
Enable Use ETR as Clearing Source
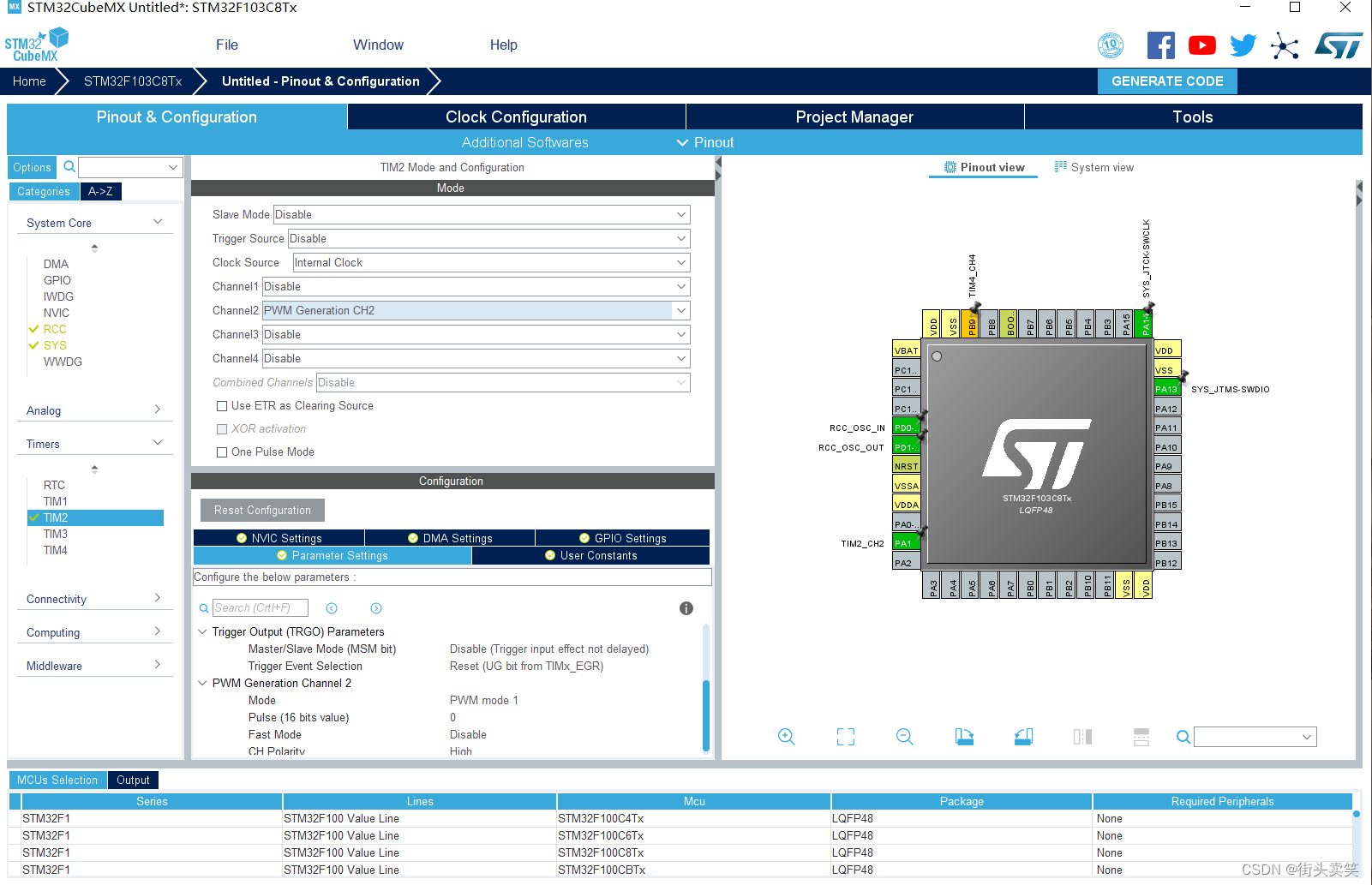pos(222,406)
